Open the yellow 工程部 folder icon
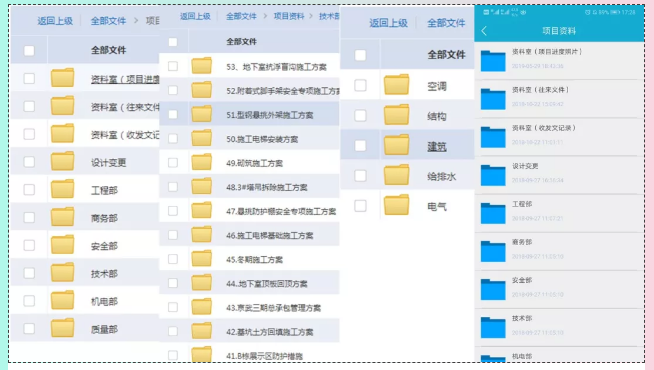The width and height of the screenshot is (654, 370). pos(63,189)
